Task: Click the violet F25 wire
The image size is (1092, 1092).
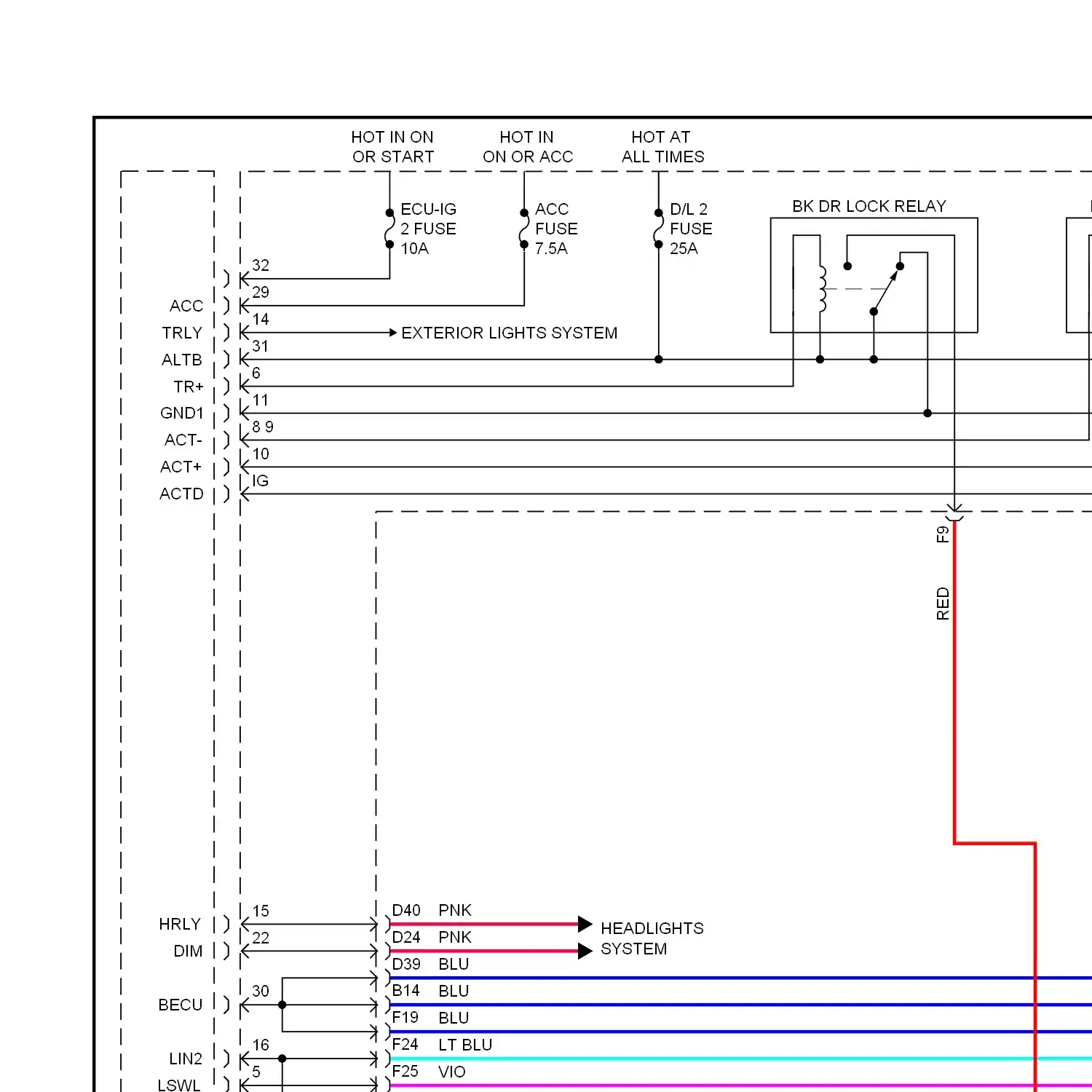Action: pyautogui.click(x=741, y=1085)
